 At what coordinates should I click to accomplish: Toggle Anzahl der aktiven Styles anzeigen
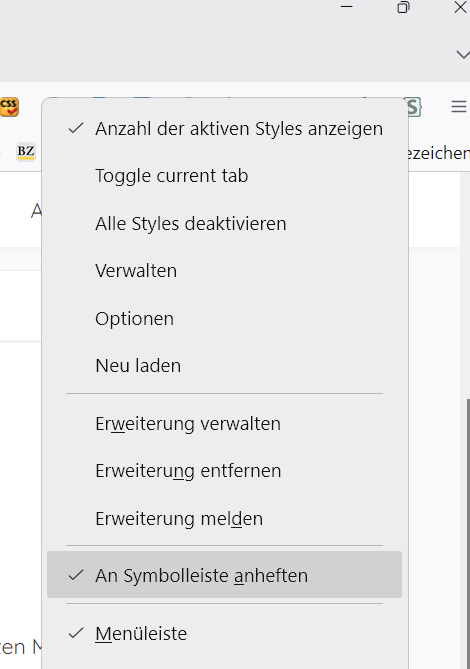pos(224,128)
